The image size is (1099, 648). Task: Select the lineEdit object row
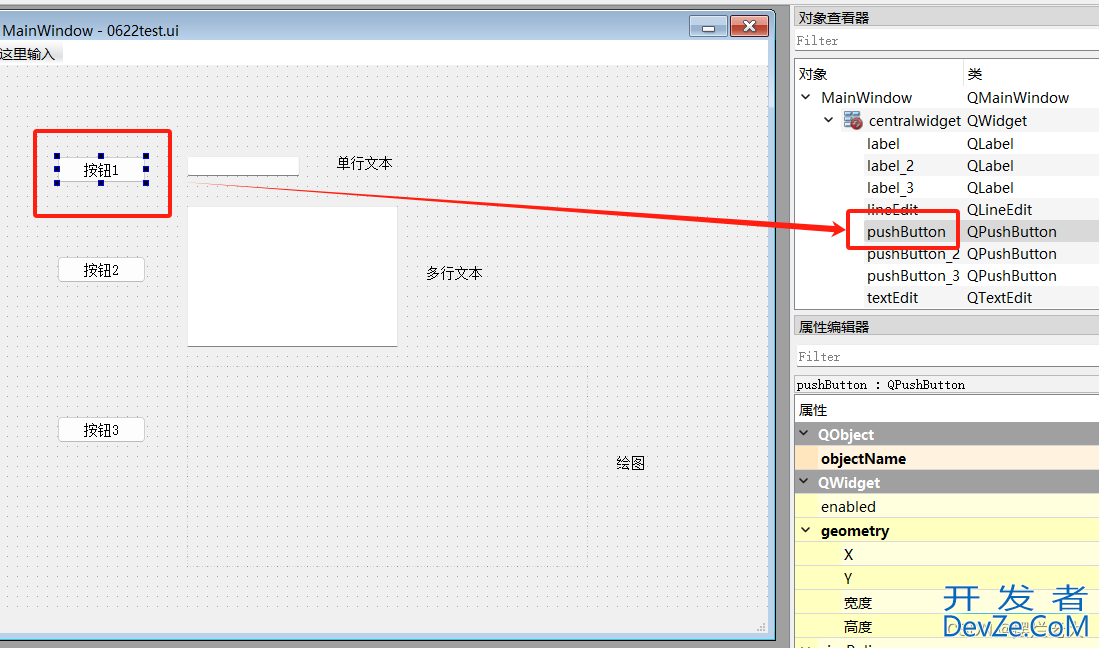coord(947,209)
